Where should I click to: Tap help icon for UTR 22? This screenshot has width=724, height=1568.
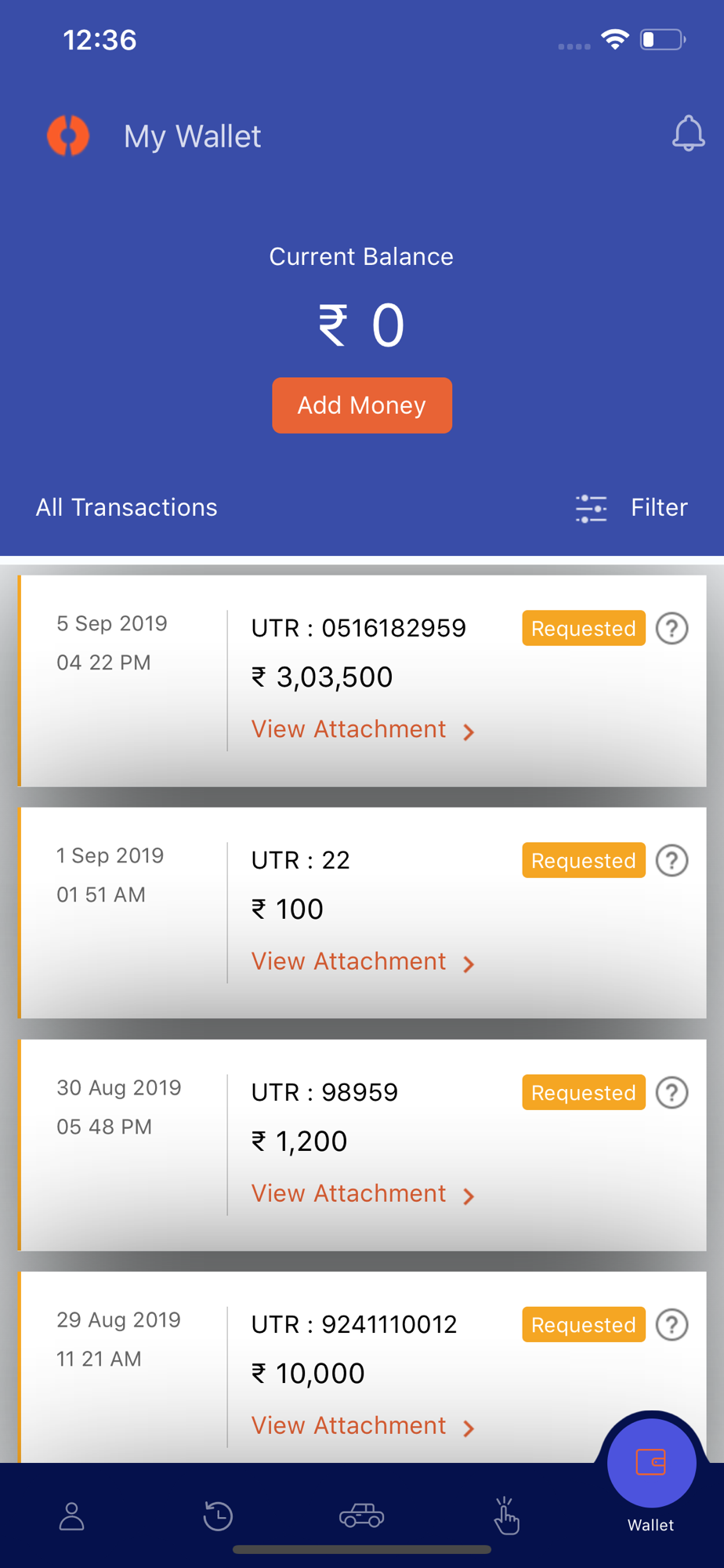672,861
